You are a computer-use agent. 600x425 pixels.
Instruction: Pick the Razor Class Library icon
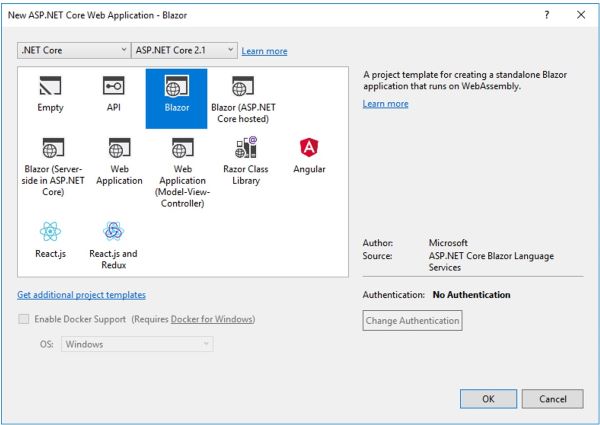pos(246,147)
